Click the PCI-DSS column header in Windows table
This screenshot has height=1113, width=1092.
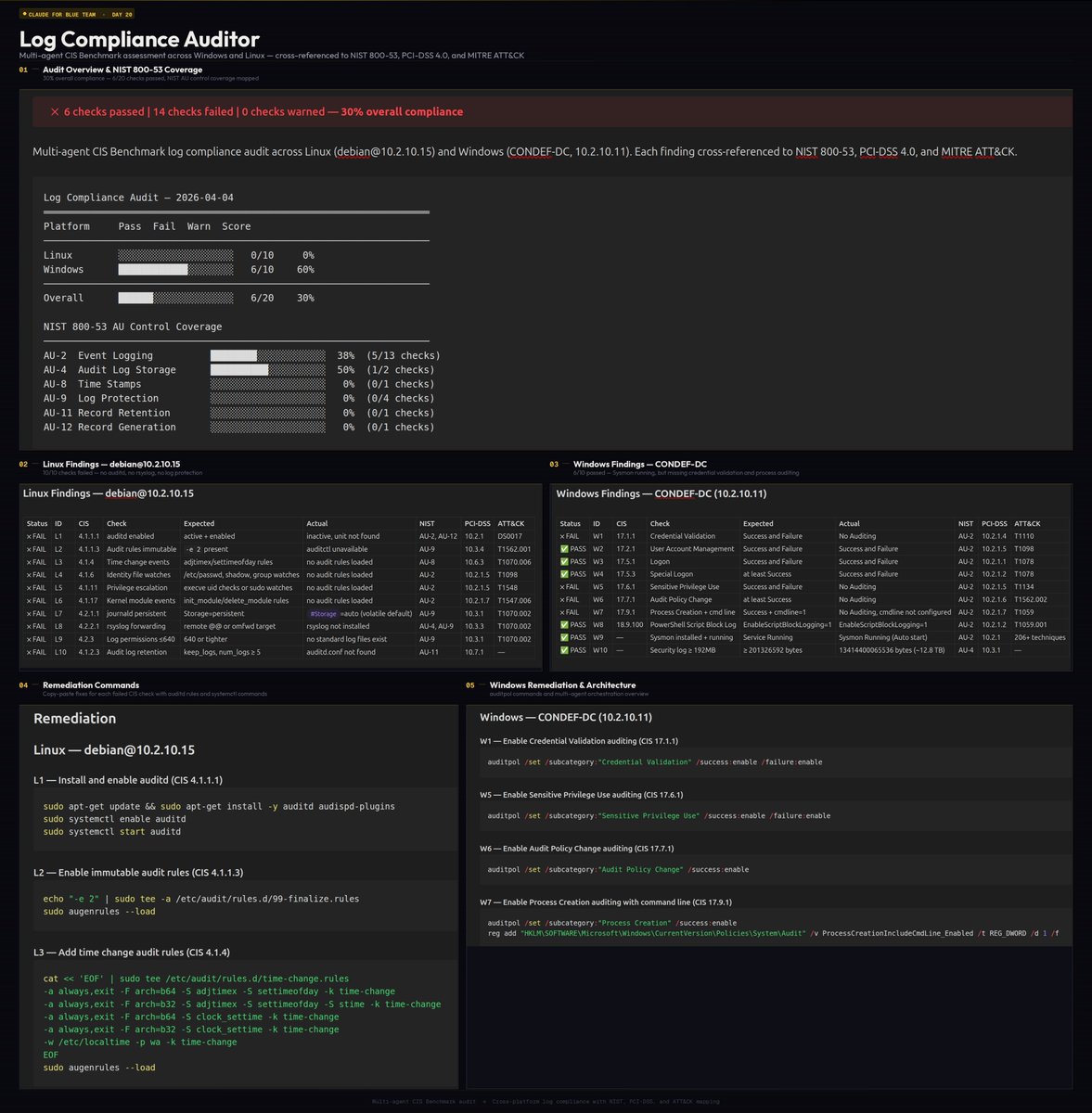point(995,523)
